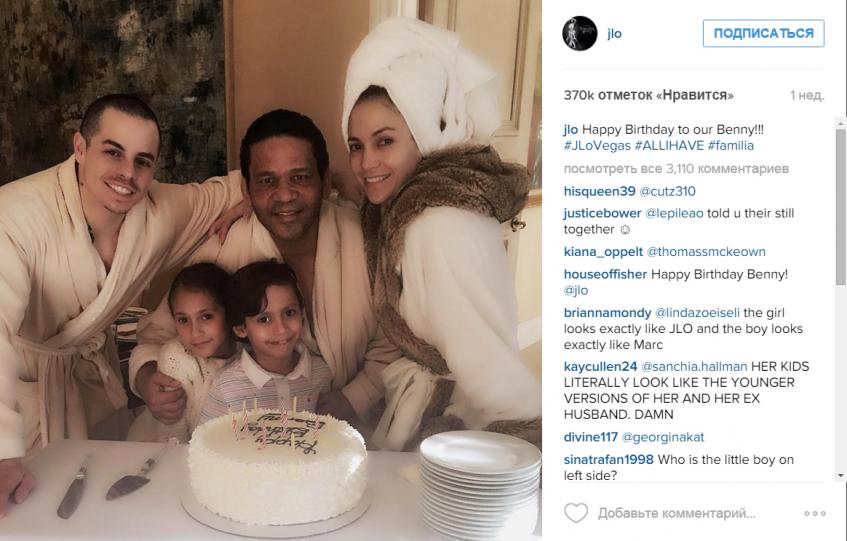This screenshot has width=847, height=541.
Task: Click the birthday photo image
Action: click(271, 270)
